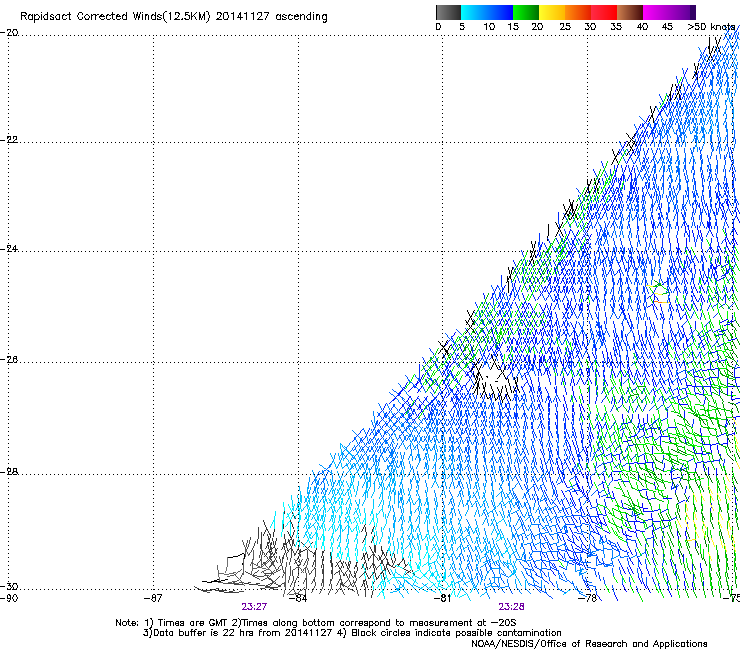Click the '-24' latitude axis label
This screenshot has width=740, height=650.
coord(9,248)
